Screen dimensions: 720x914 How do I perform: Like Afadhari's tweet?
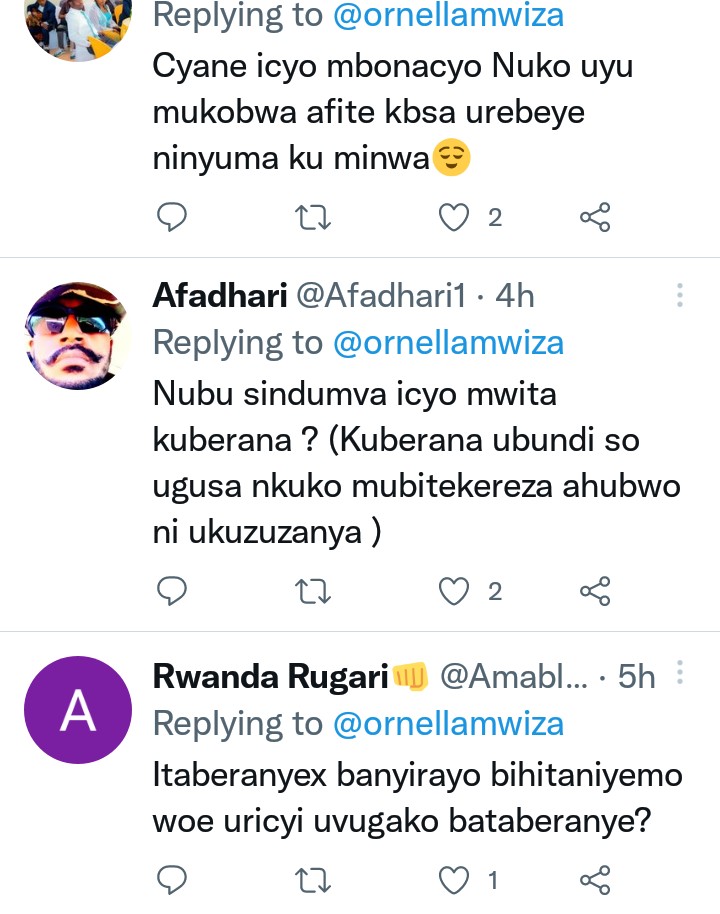(455, 592)
